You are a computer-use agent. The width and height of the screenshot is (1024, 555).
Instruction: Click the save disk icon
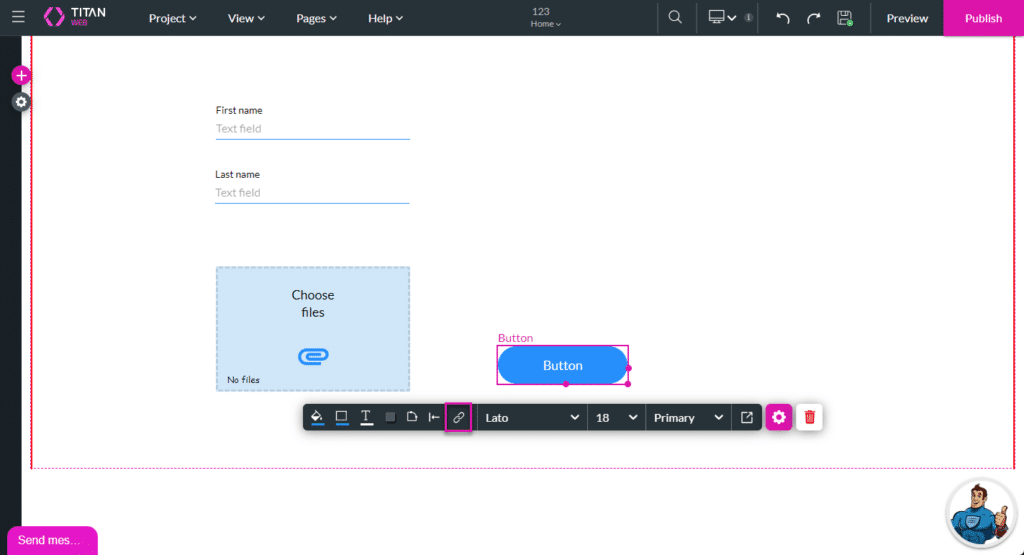pyautogui.click(x=844, y=18)
